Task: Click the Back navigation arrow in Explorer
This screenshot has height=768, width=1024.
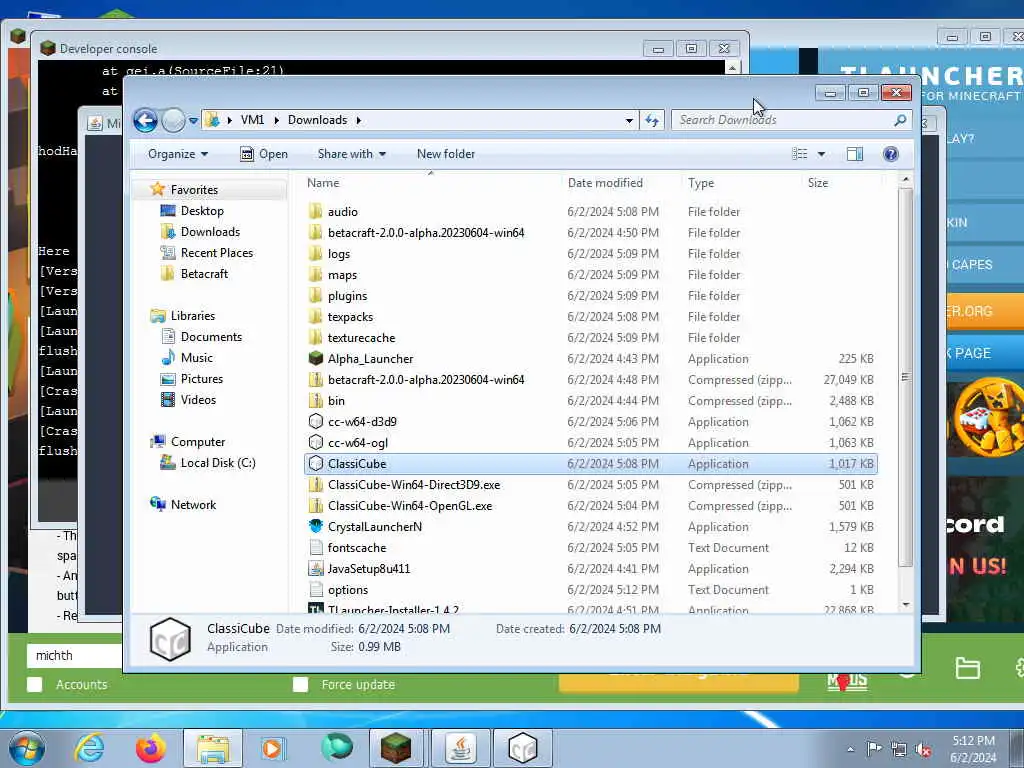Action: point(145,120)
